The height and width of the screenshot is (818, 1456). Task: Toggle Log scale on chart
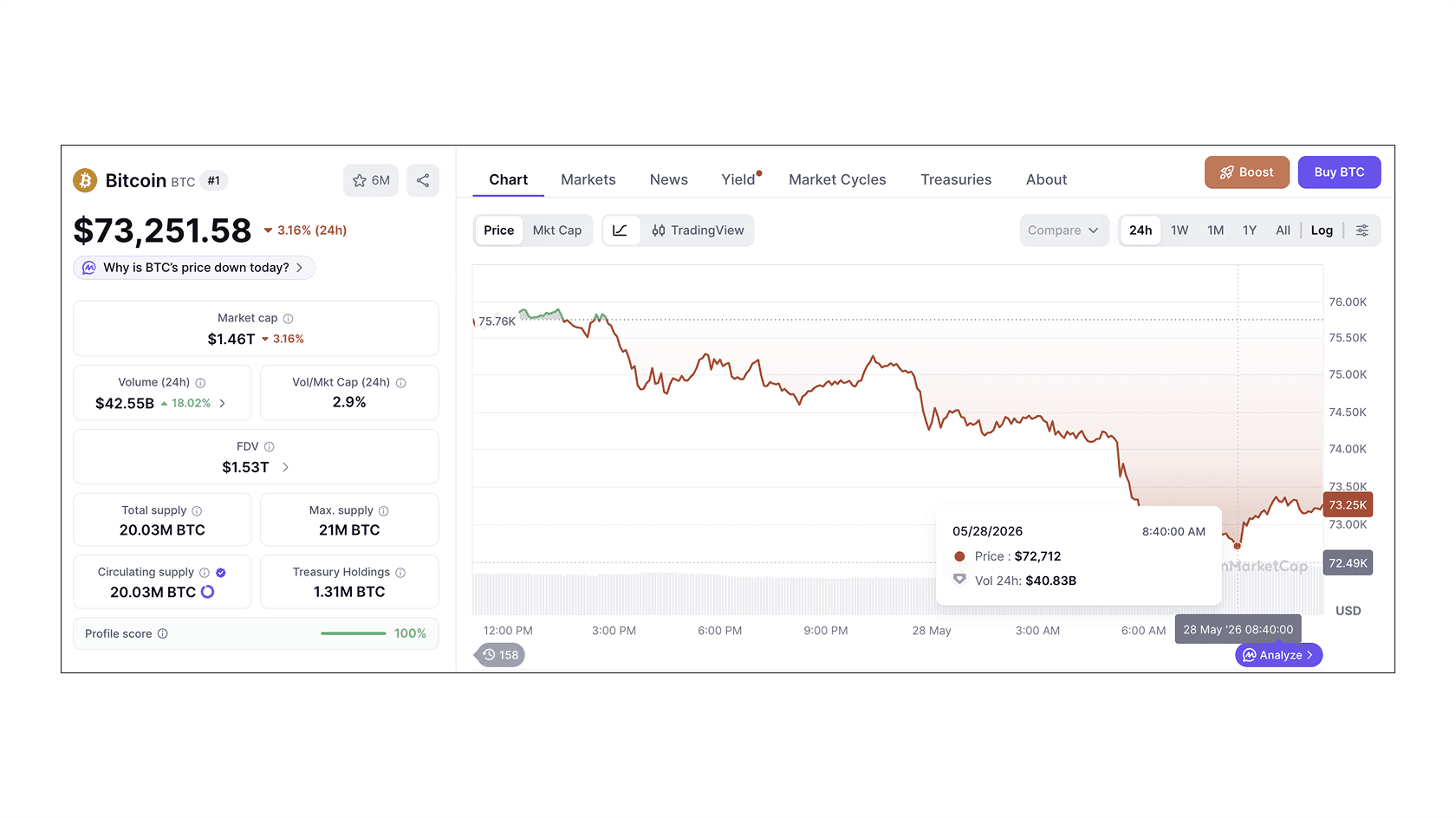click(1322, 230)
